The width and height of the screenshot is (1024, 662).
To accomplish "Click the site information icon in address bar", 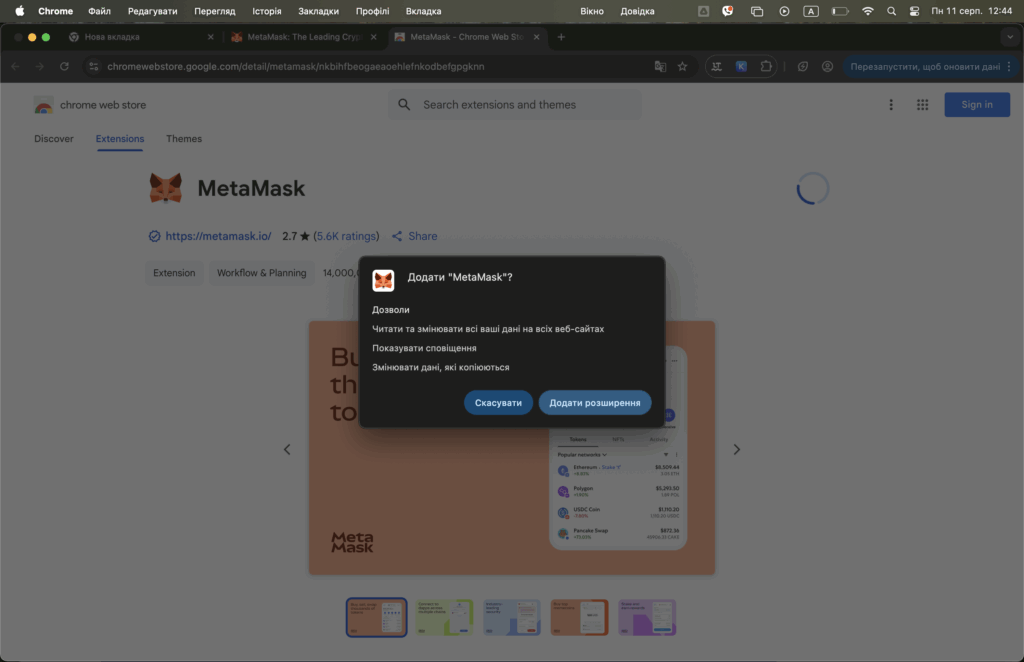I will (94, 67).
